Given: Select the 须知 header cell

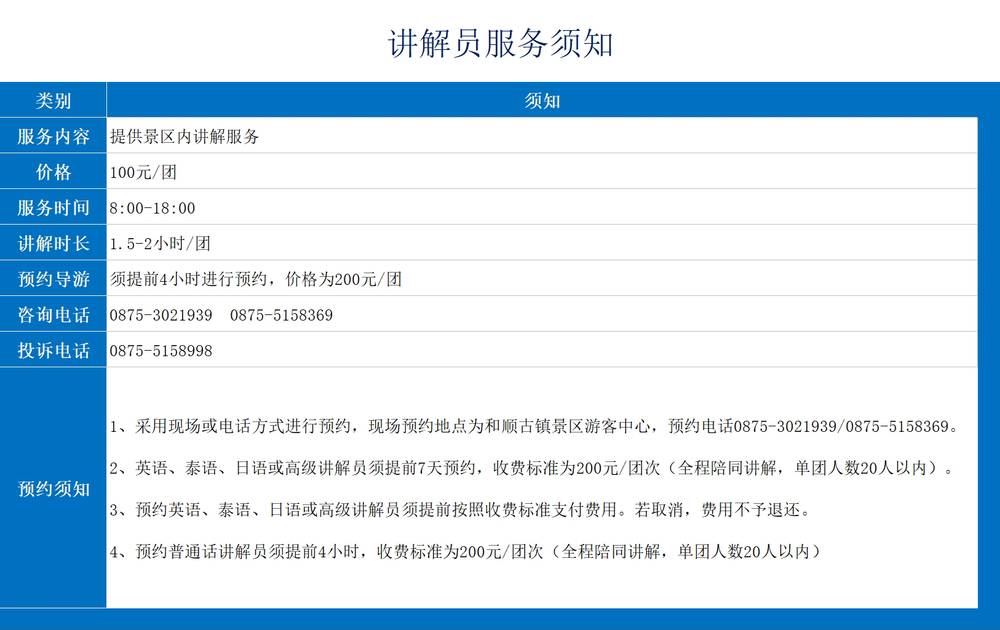Looking at the screenshot, I should [542, 100].
